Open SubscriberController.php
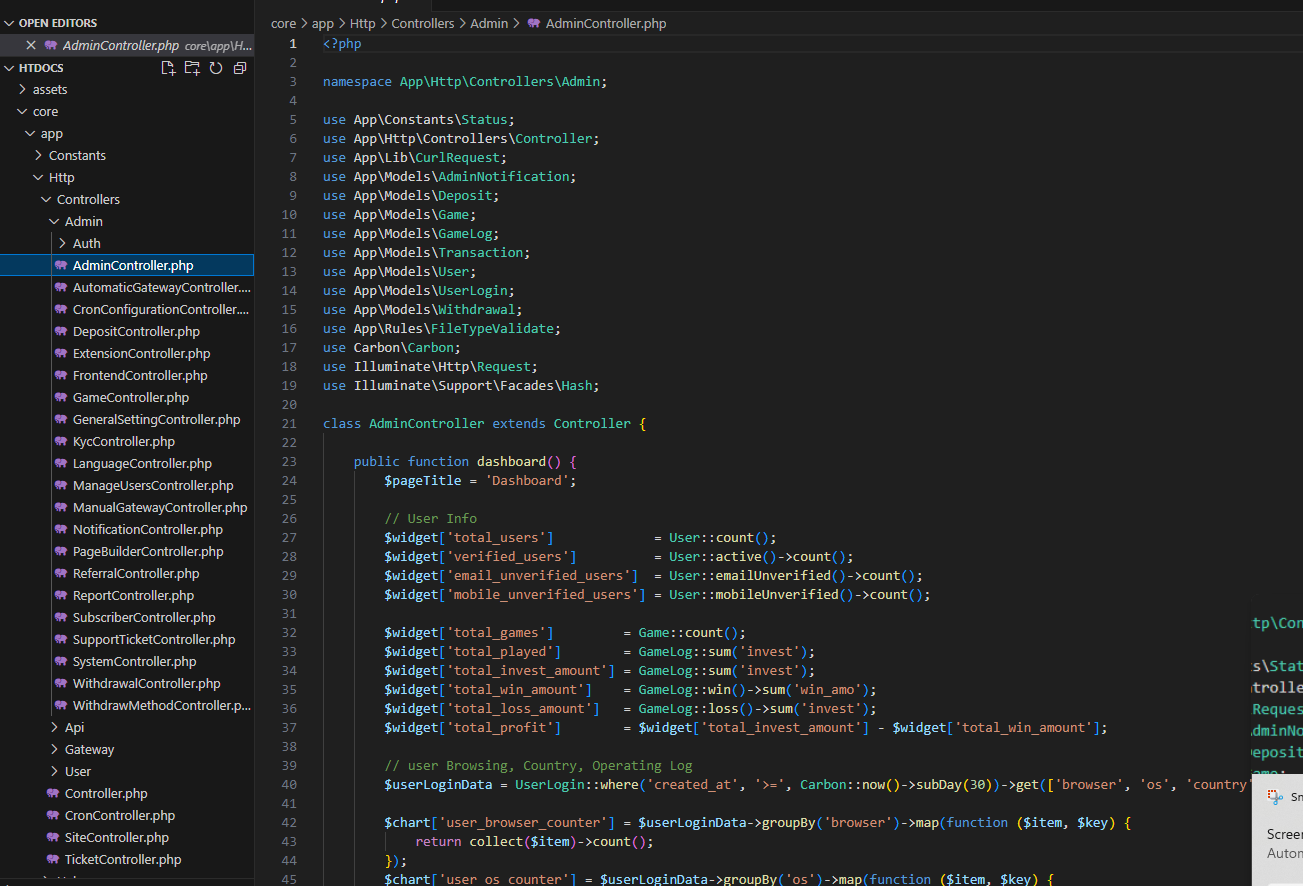This screenshot has height=886, width=1303. tap(144, 617)
